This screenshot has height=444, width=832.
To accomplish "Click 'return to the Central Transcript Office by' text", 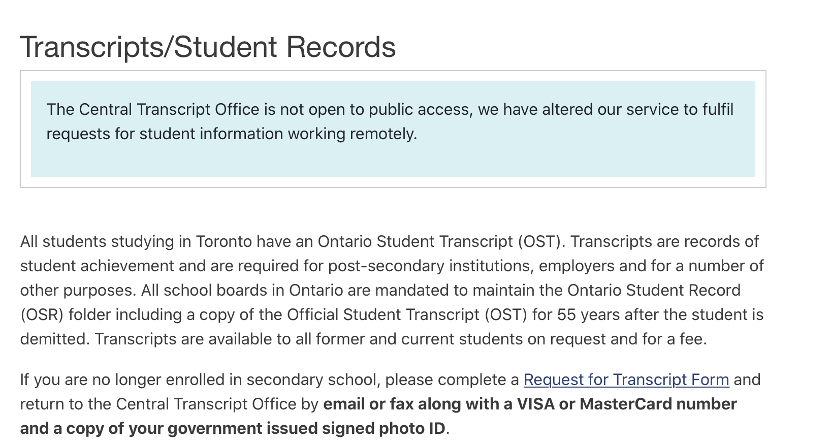I will (169, 404).
